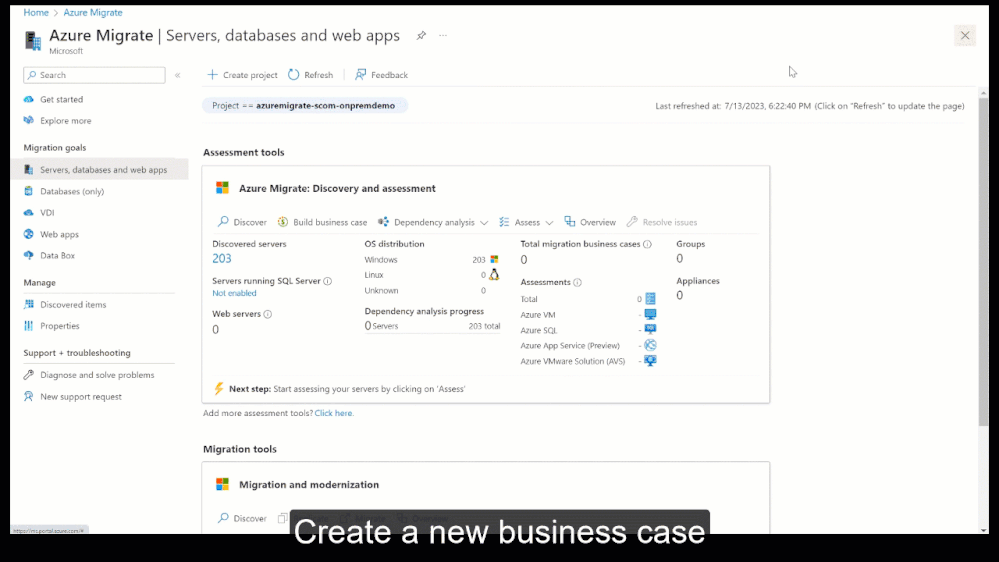Click the Appliances count value
Viewport: 999px width, 562px height.
pyautogui.click(x=680, y=296)
